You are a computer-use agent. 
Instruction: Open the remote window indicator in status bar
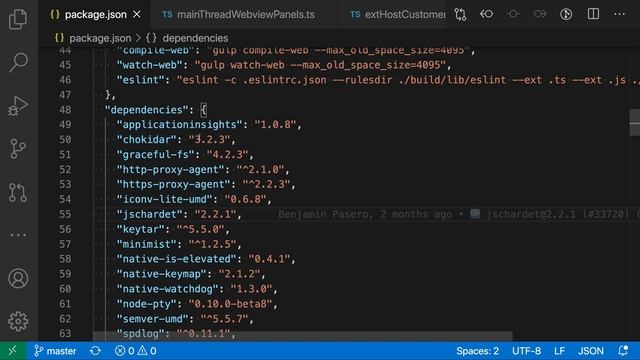(x=13, y=351)
